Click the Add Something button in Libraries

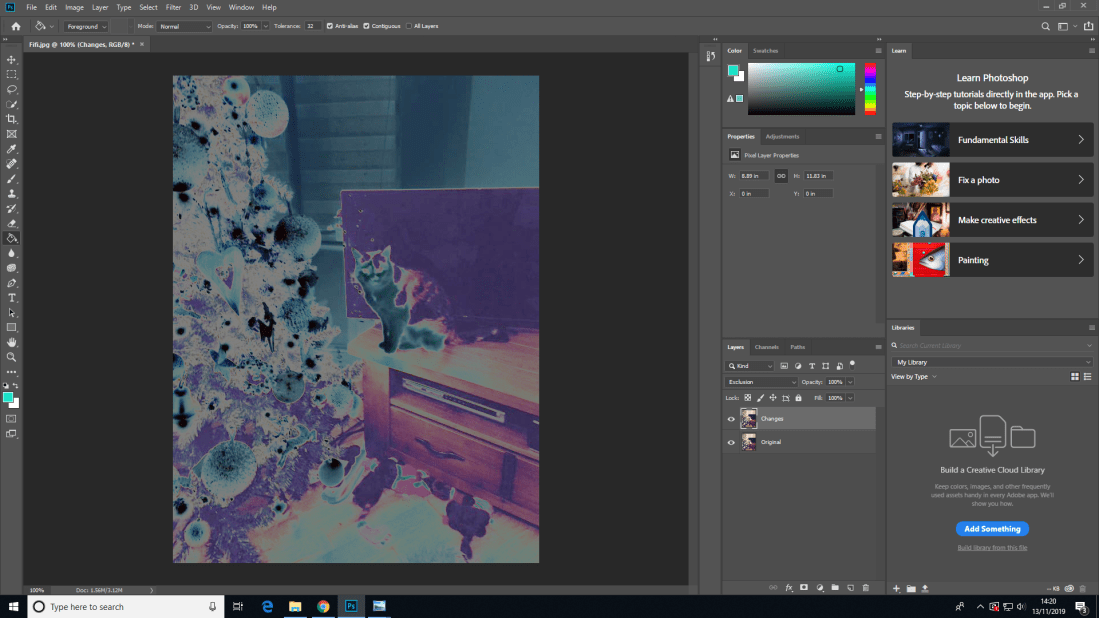coord(992,528)
